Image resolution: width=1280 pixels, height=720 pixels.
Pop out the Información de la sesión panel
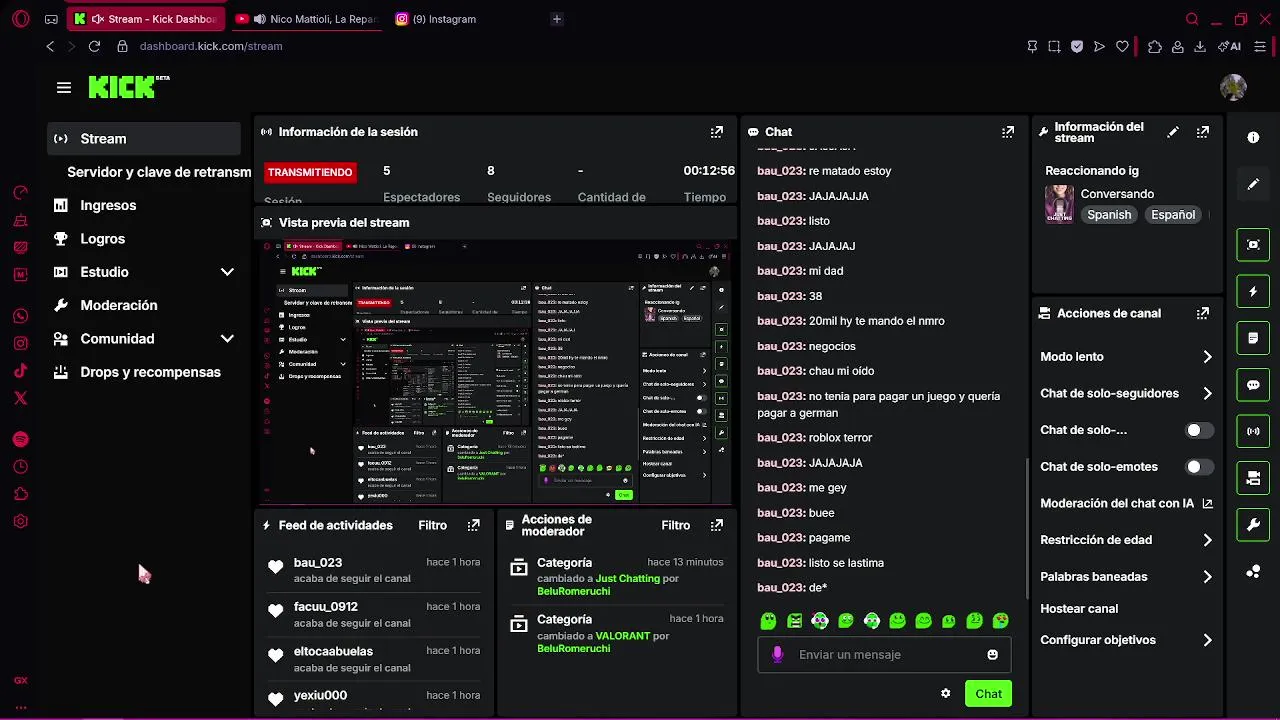[716, 132]
